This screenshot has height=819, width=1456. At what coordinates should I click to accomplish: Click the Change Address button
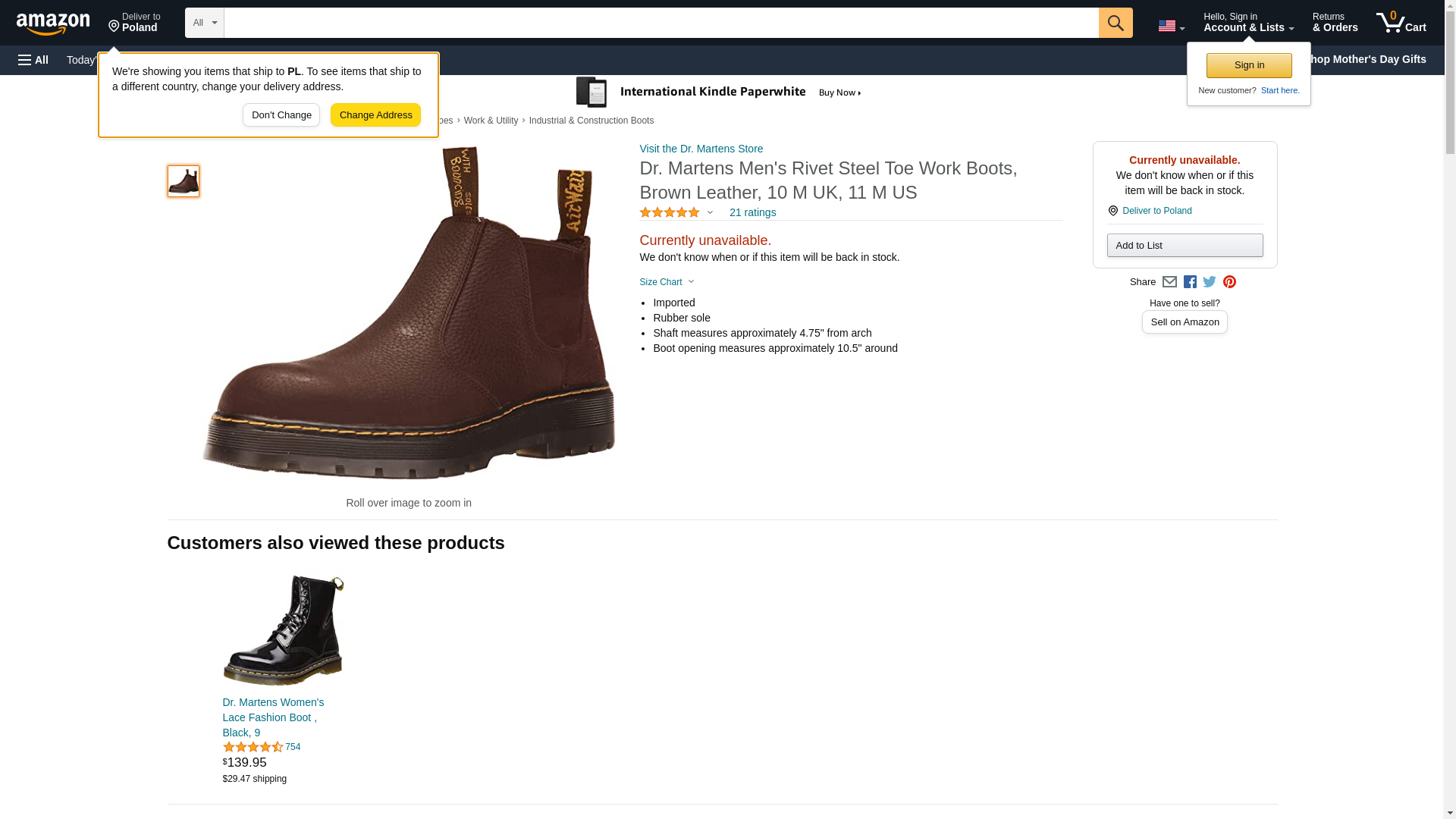[x=375, y=115]
